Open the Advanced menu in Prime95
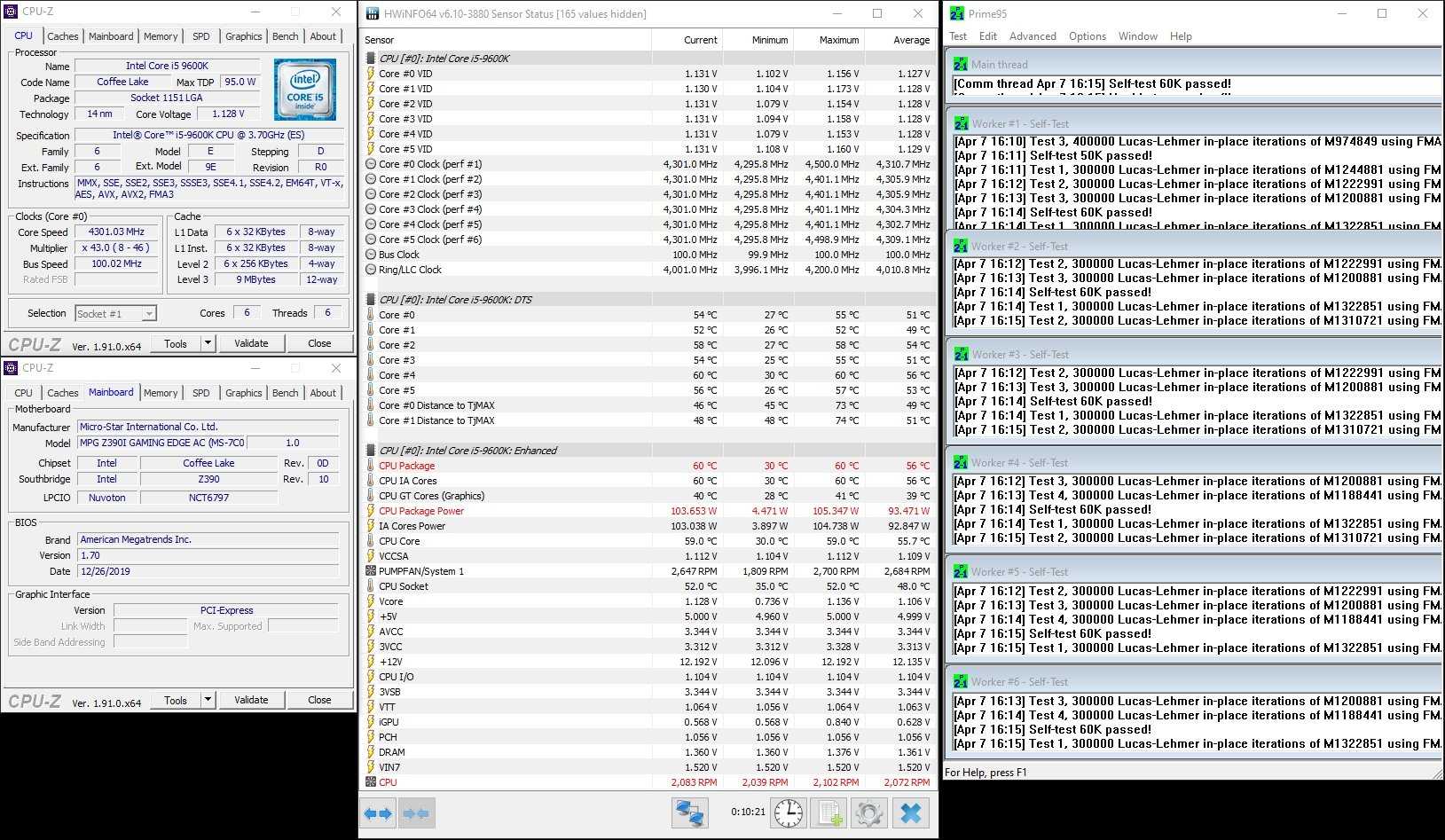Viewport: 1445px width, 840px height. click(x=1032, y=36)
